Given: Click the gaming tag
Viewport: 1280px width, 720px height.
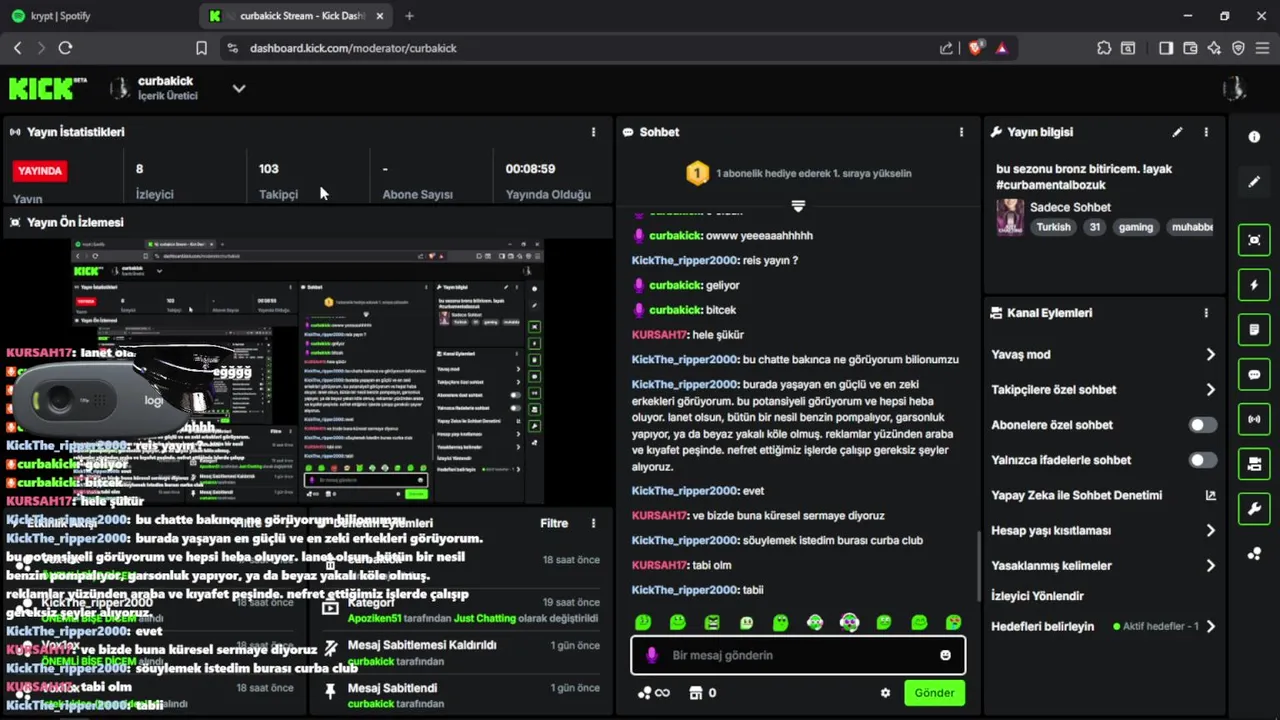Looking at the screenshot, I should 1136,227.
